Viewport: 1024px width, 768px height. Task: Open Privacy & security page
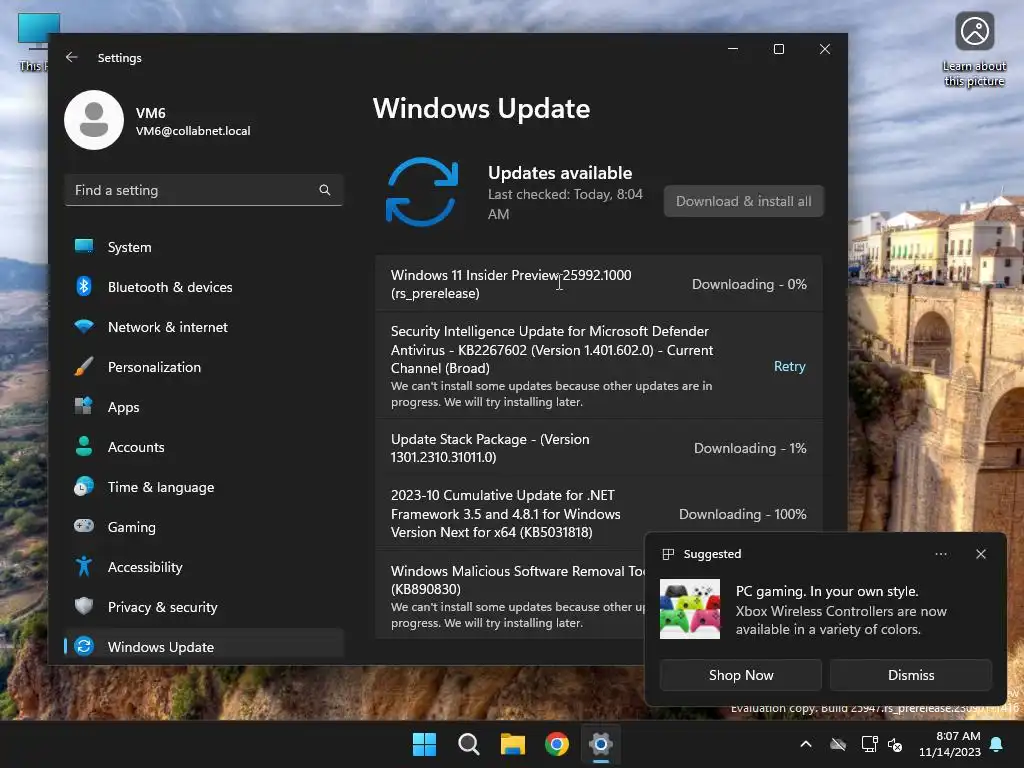pyautogui.click(x=204, y=607)
